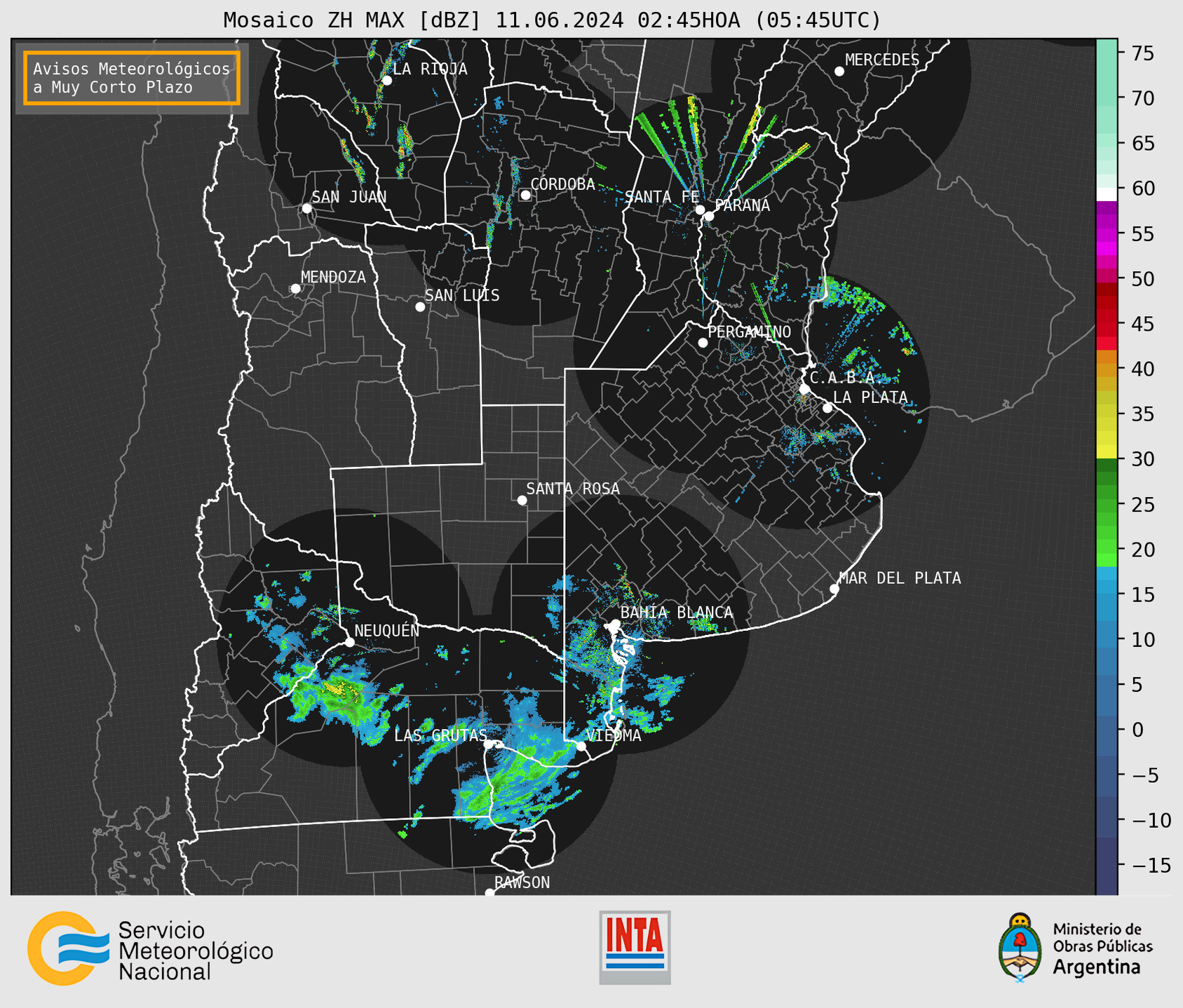
Task: Click the INTA logo
Action: pyautogui.click(x=635, y=947)
